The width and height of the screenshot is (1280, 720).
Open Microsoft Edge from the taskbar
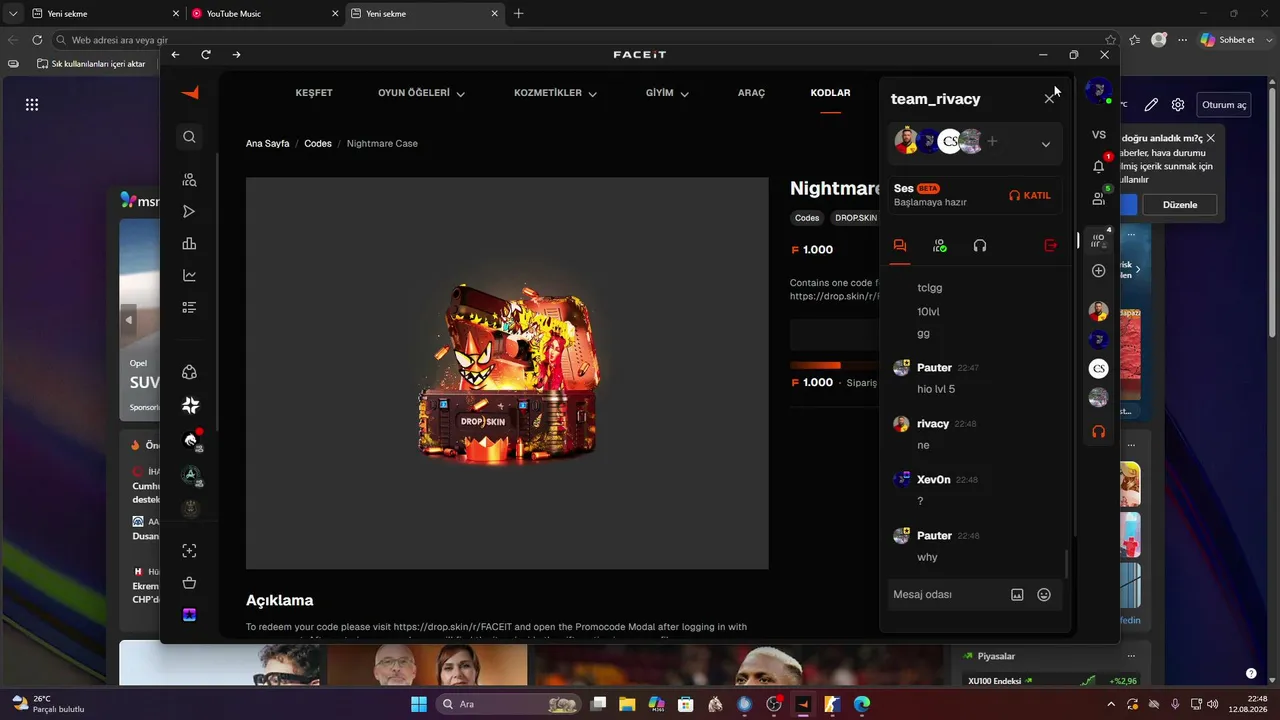point(861,704)
